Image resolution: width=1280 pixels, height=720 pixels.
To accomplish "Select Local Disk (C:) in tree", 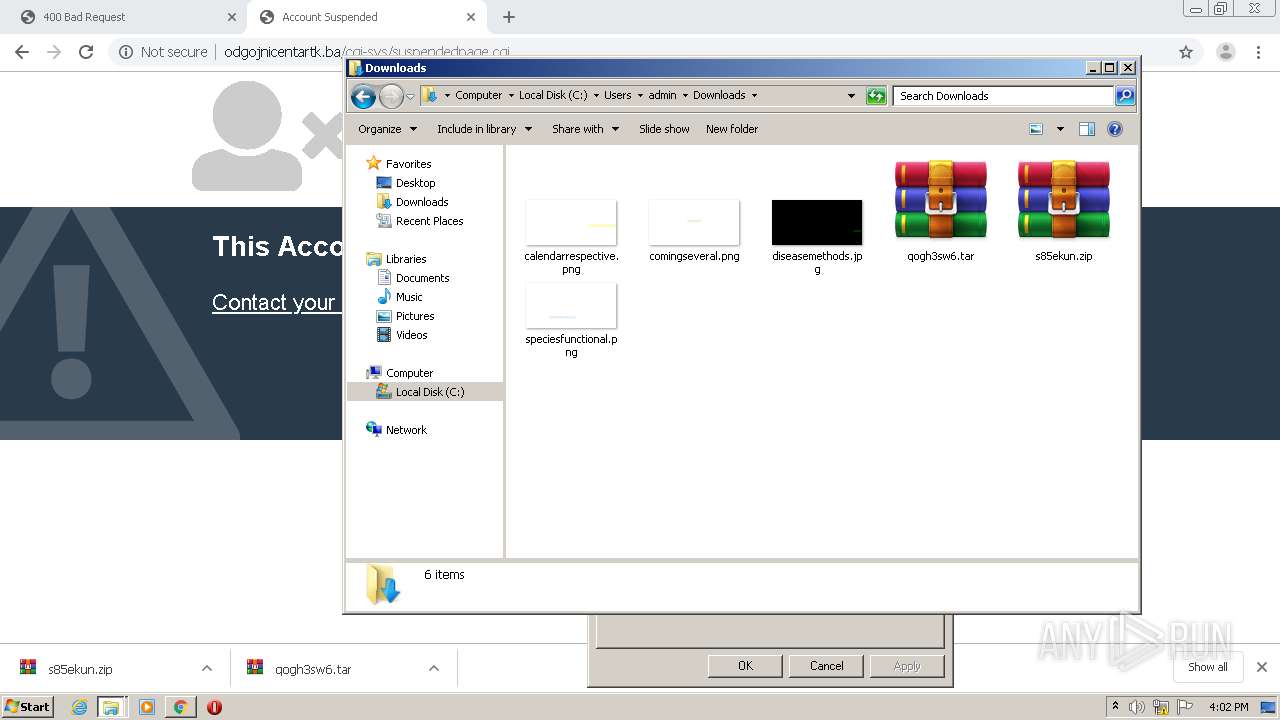I will pos(430,392).
